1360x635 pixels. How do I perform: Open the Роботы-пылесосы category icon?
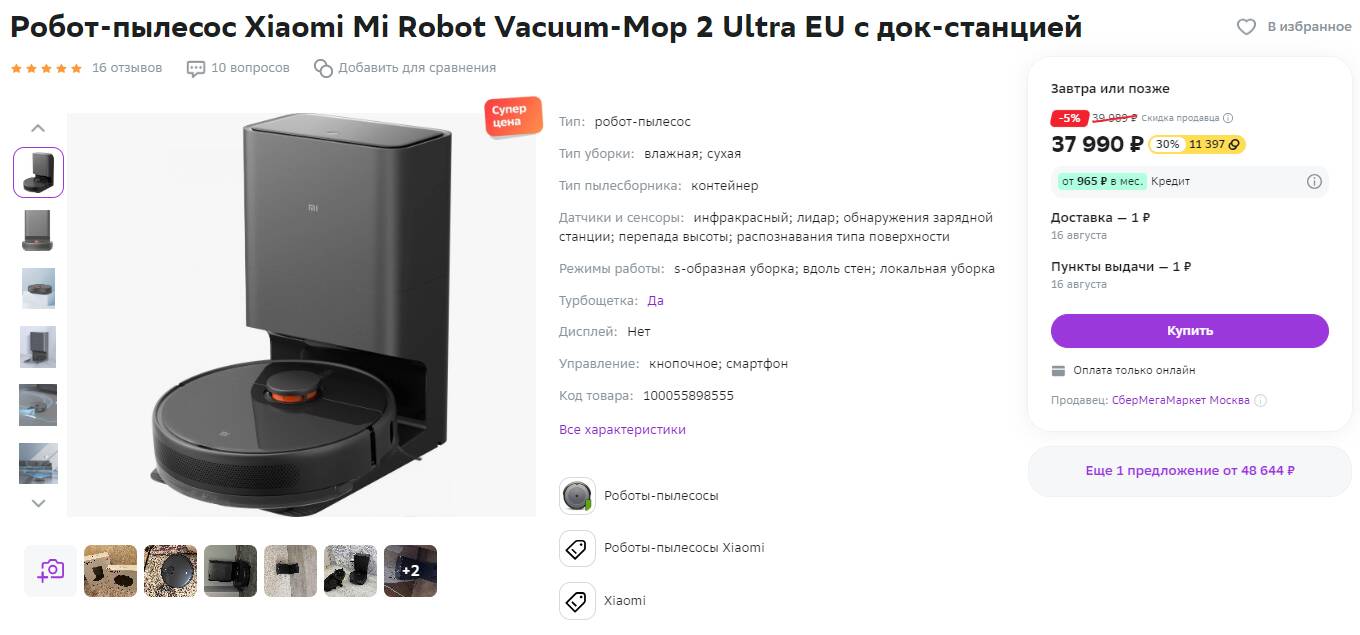click(577, 496)
